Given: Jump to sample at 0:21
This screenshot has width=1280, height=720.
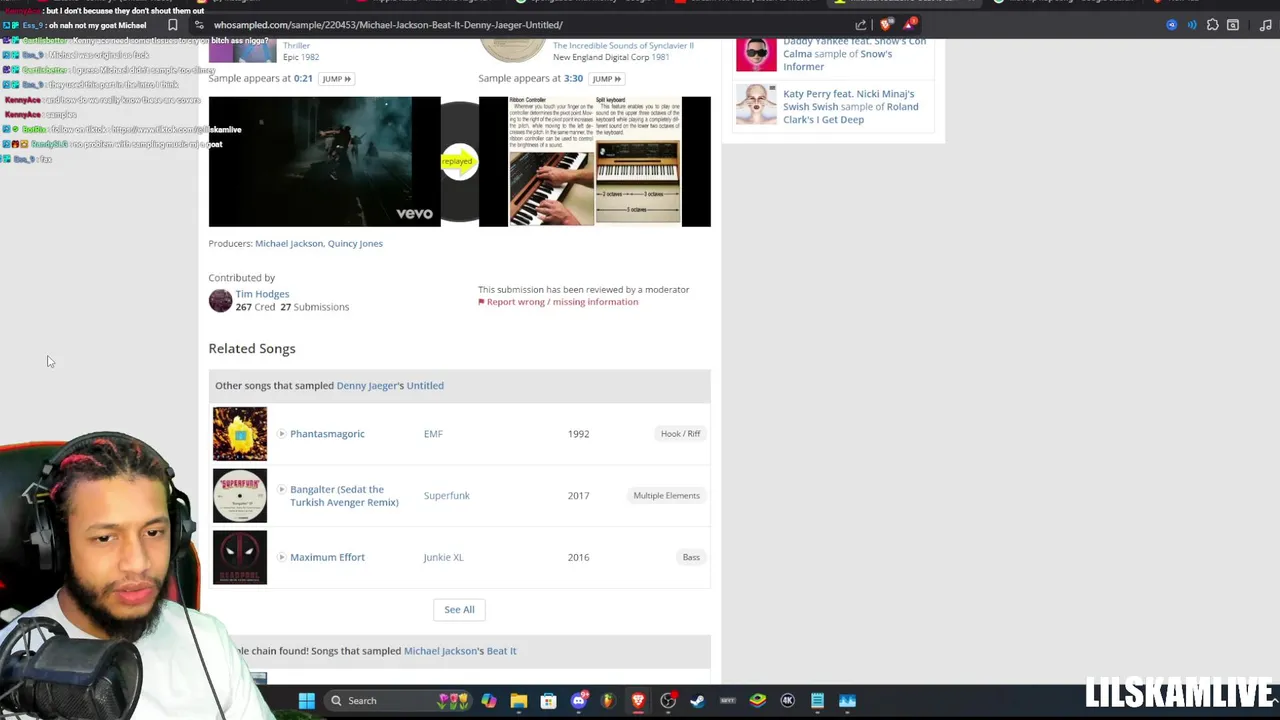Looking at the screenshot, I should coord(336,79).
